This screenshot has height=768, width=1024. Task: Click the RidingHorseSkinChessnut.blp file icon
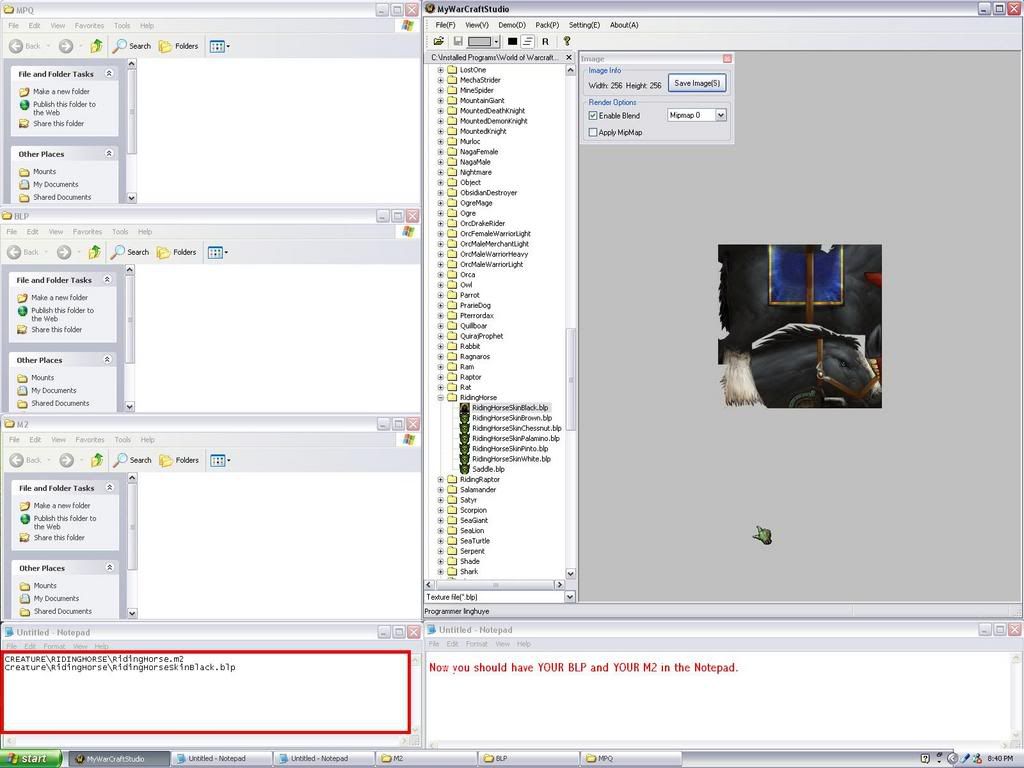coord(464,428)
